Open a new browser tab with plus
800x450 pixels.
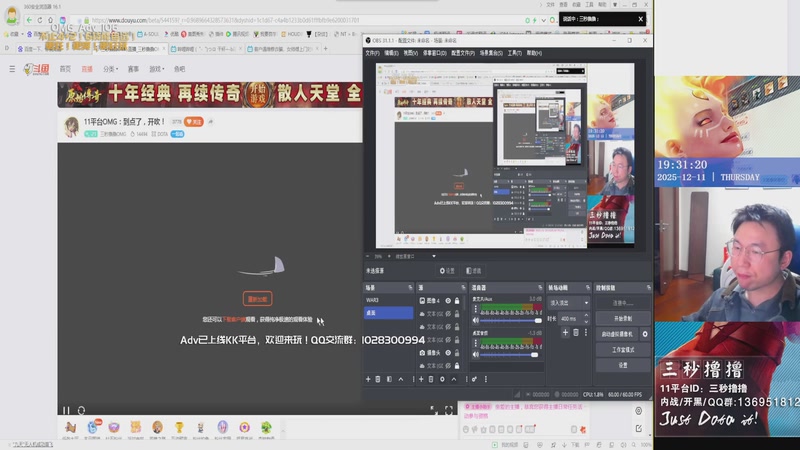tap(326, 49)
